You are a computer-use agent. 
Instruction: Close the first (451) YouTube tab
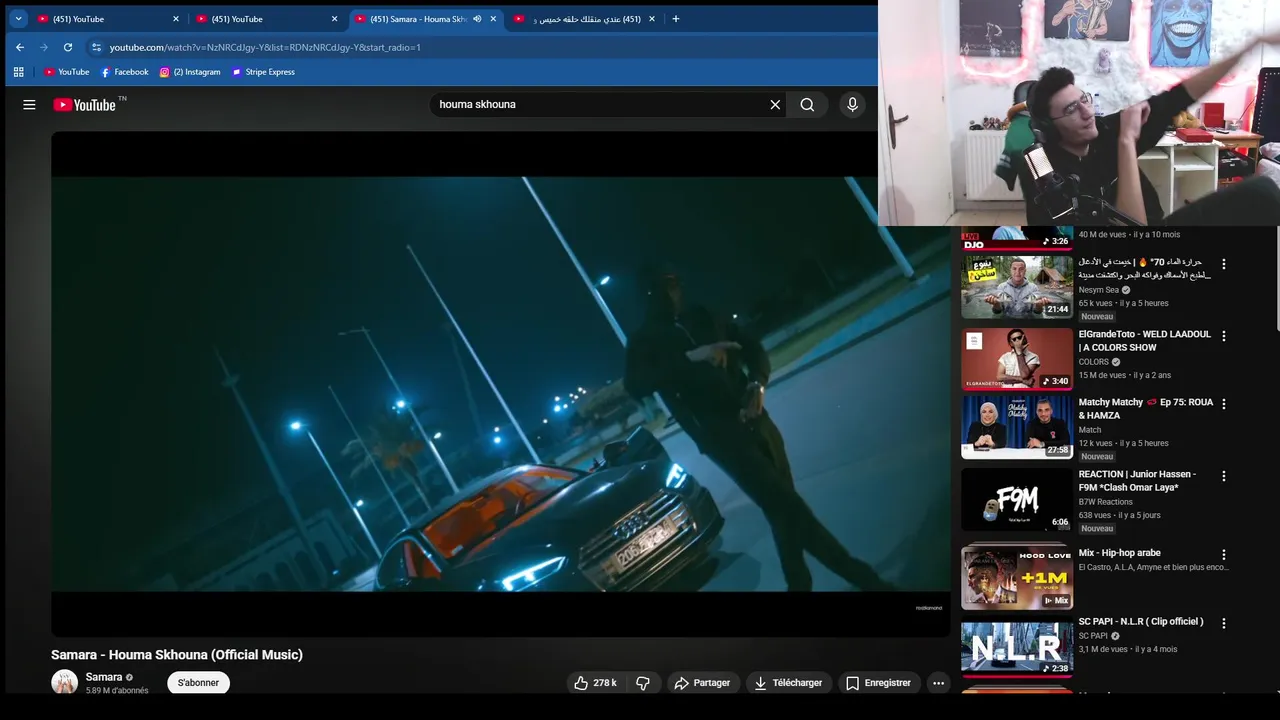176,19
